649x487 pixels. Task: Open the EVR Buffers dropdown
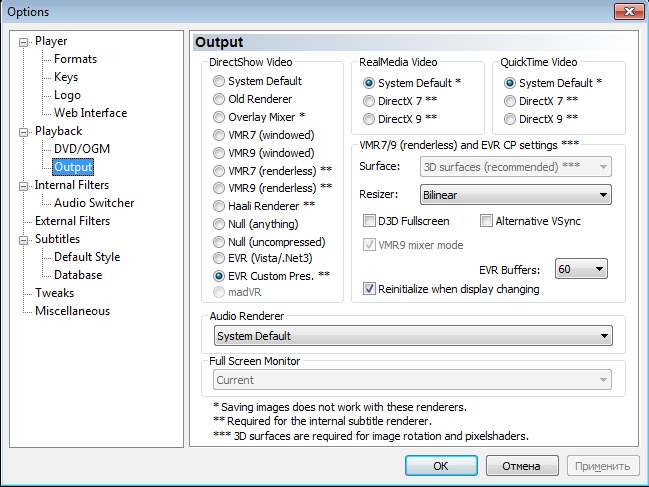tap(582, 269)
